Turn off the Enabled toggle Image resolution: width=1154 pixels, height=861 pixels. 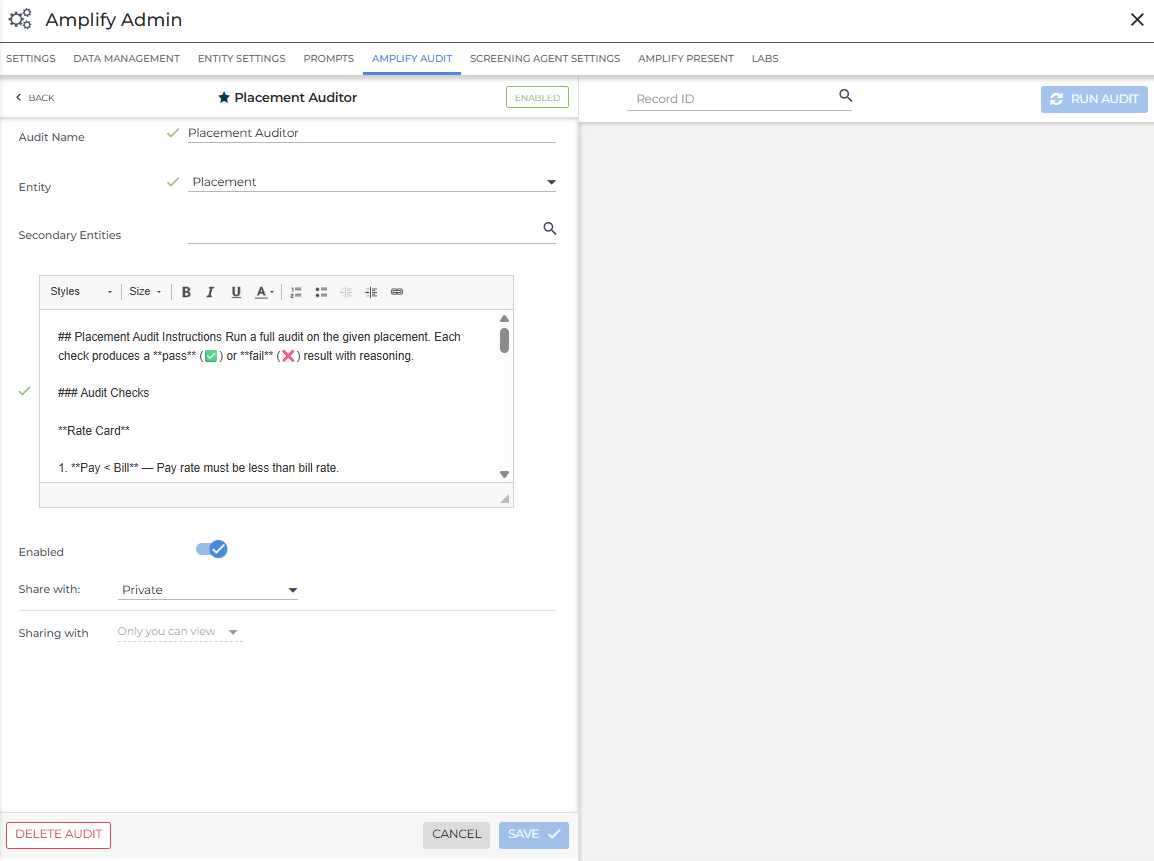[212, 549]
